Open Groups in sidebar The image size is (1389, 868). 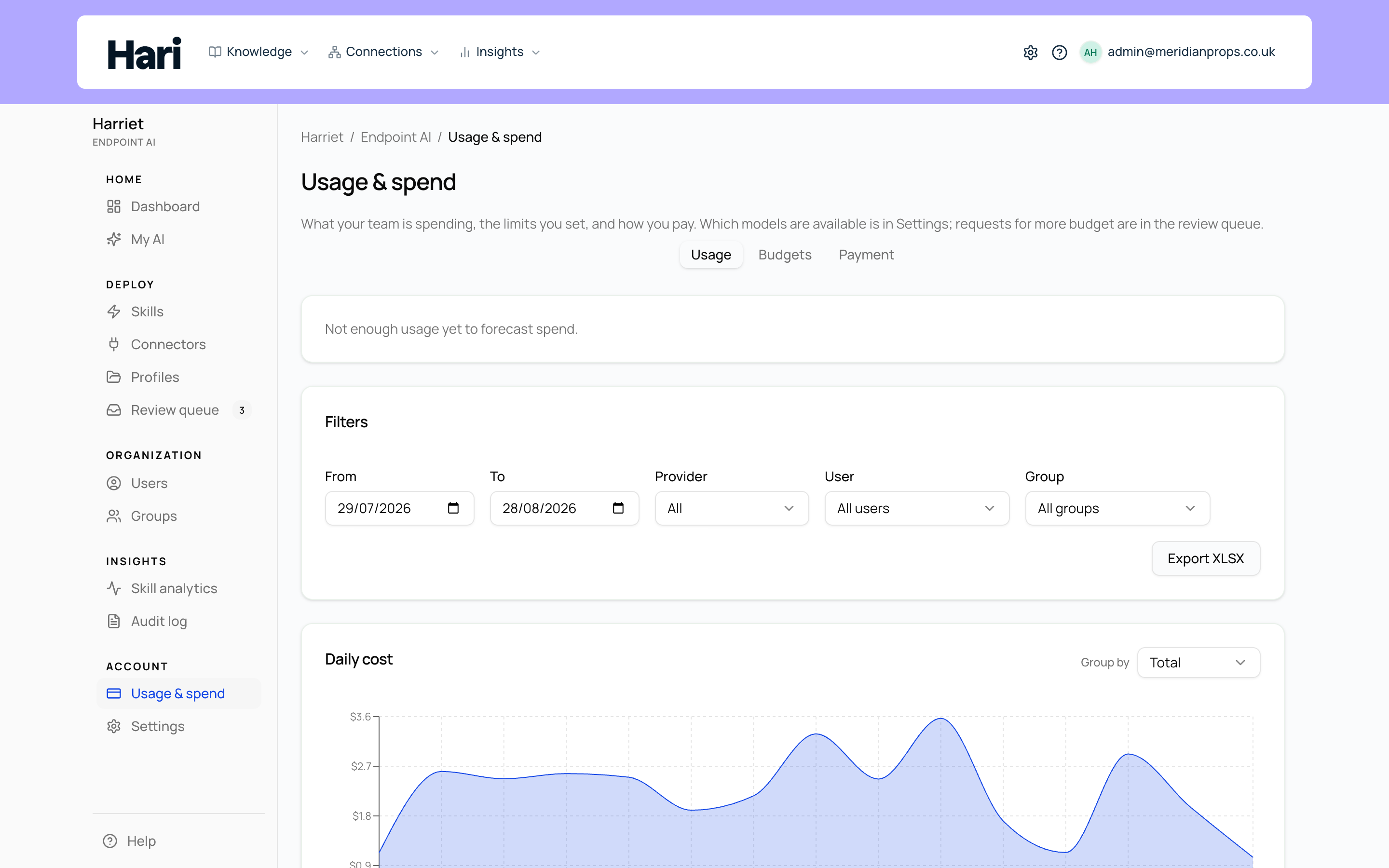pos(179,516)
